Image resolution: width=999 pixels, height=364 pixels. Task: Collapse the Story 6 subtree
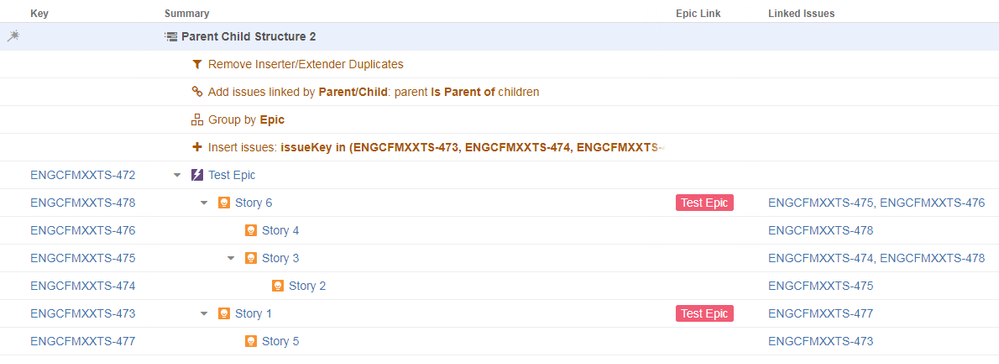[204, 203]
